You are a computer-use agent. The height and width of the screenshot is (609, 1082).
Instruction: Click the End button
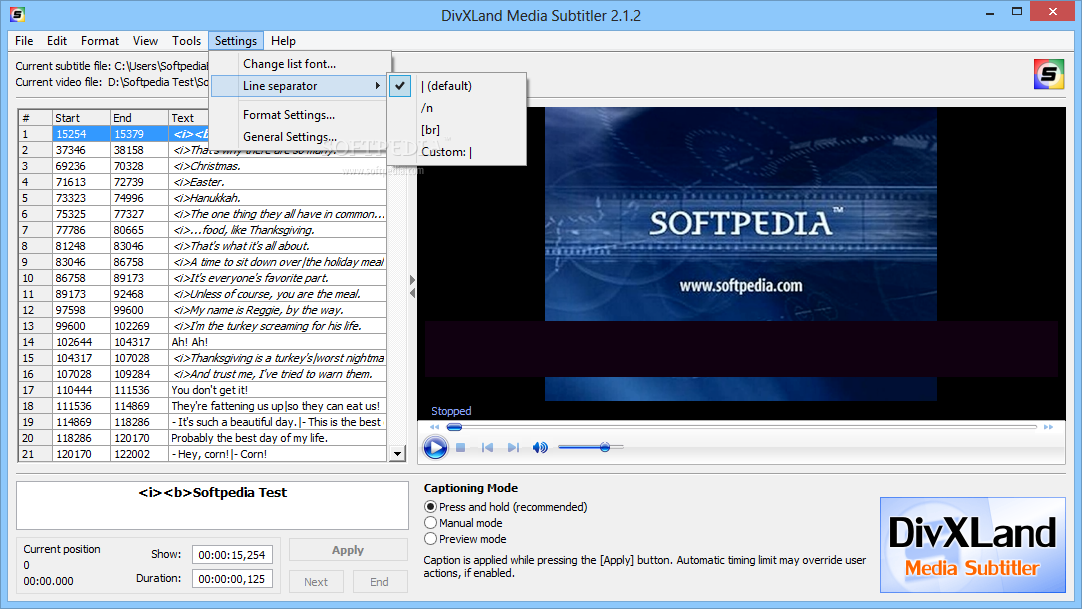tap(380, 582)
